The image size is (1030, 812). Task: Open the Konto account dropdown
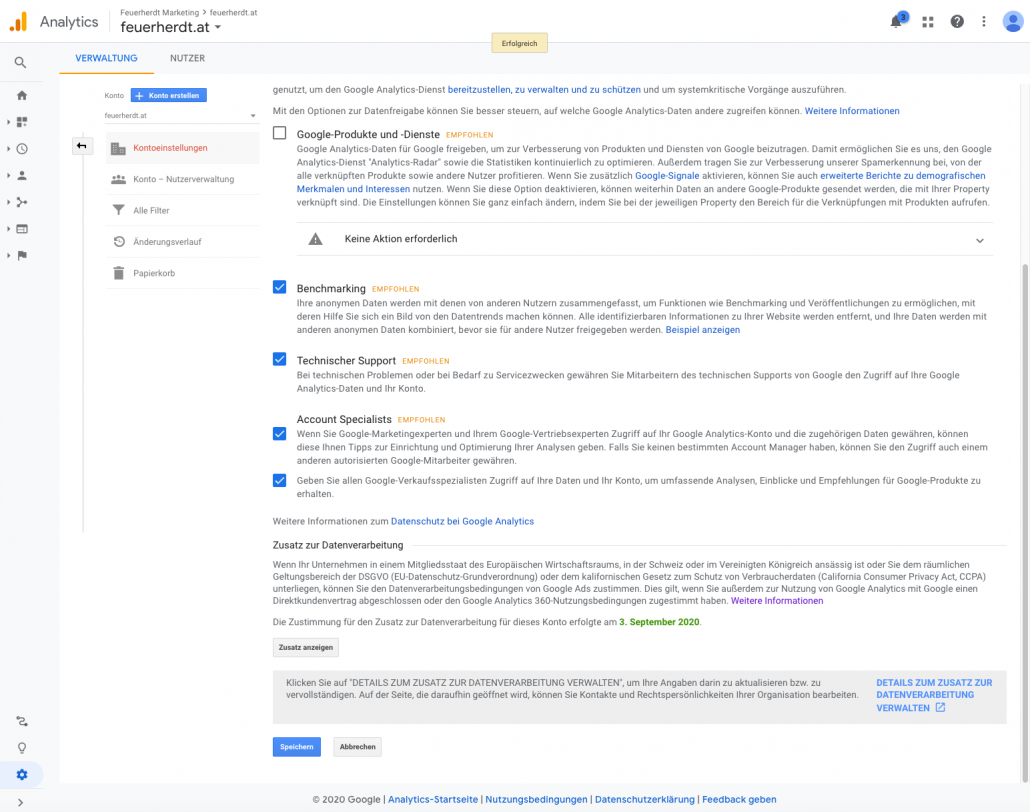[x=180, y=116]
